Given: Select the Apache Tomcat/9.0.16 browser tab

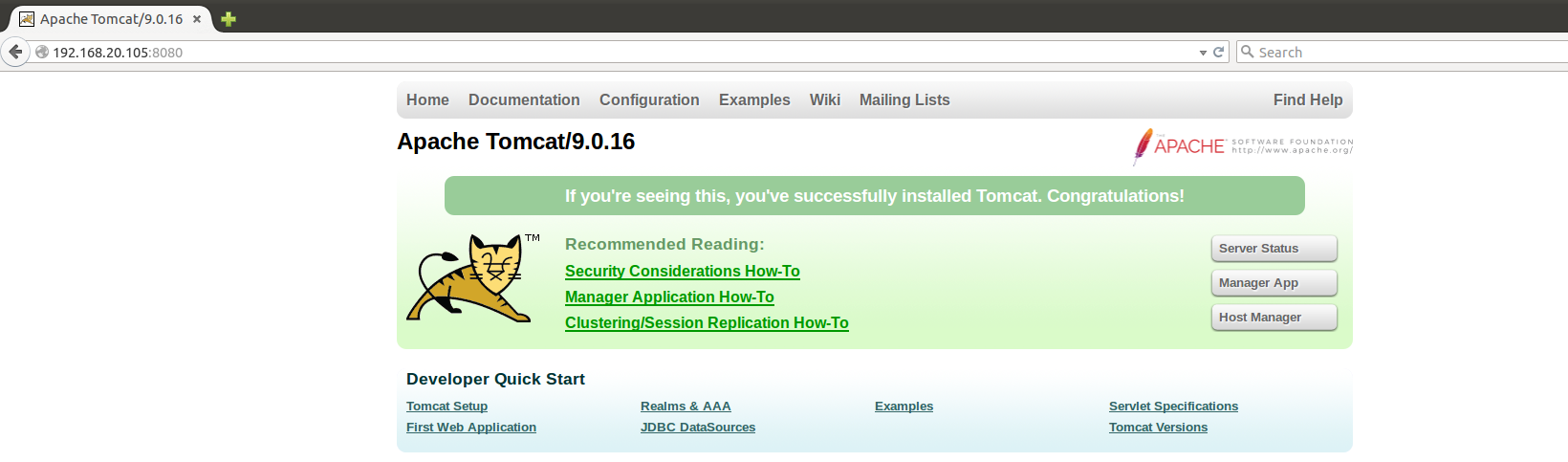Looking at the screenshot, I should click(111, 19).
